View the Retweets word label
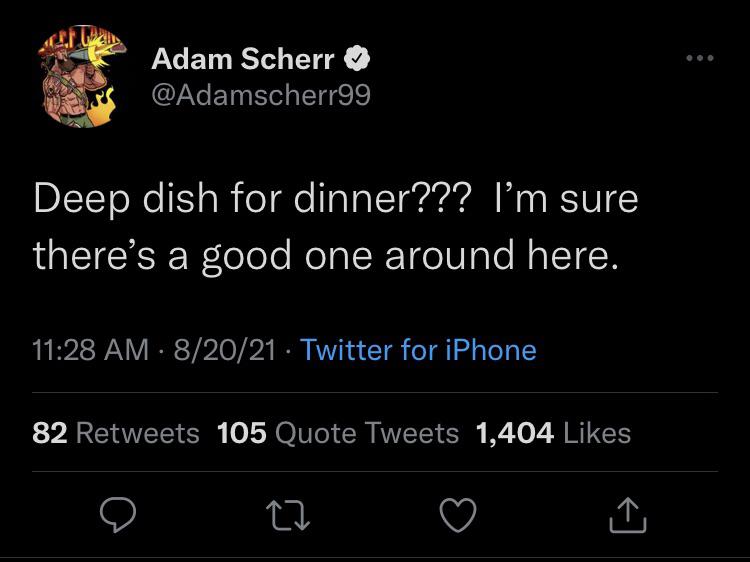The image size is (750, 562). (138, 432)
